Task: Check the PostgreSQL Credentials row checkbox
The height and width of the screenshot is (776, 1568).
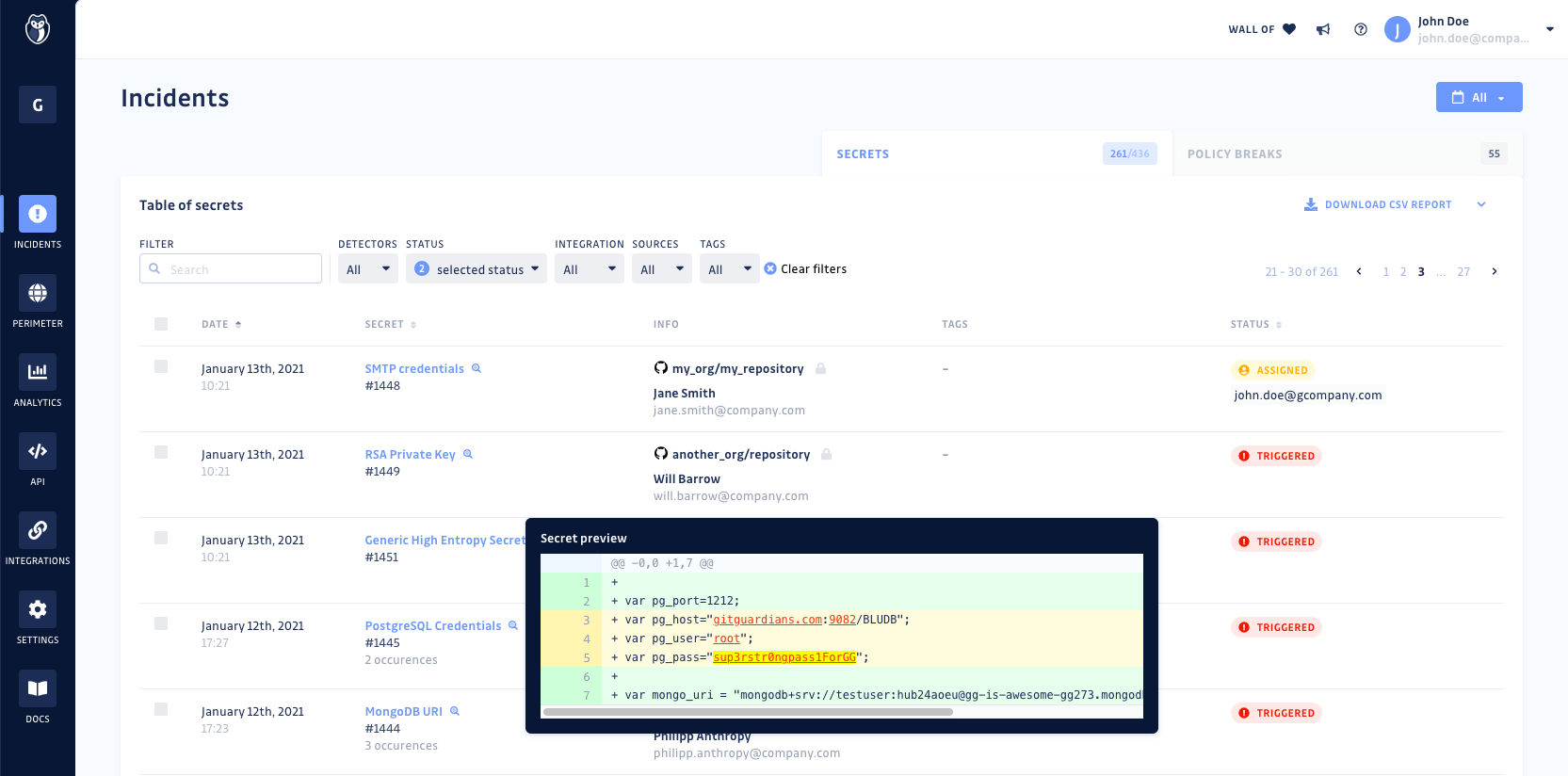Action: coord(161,623)
